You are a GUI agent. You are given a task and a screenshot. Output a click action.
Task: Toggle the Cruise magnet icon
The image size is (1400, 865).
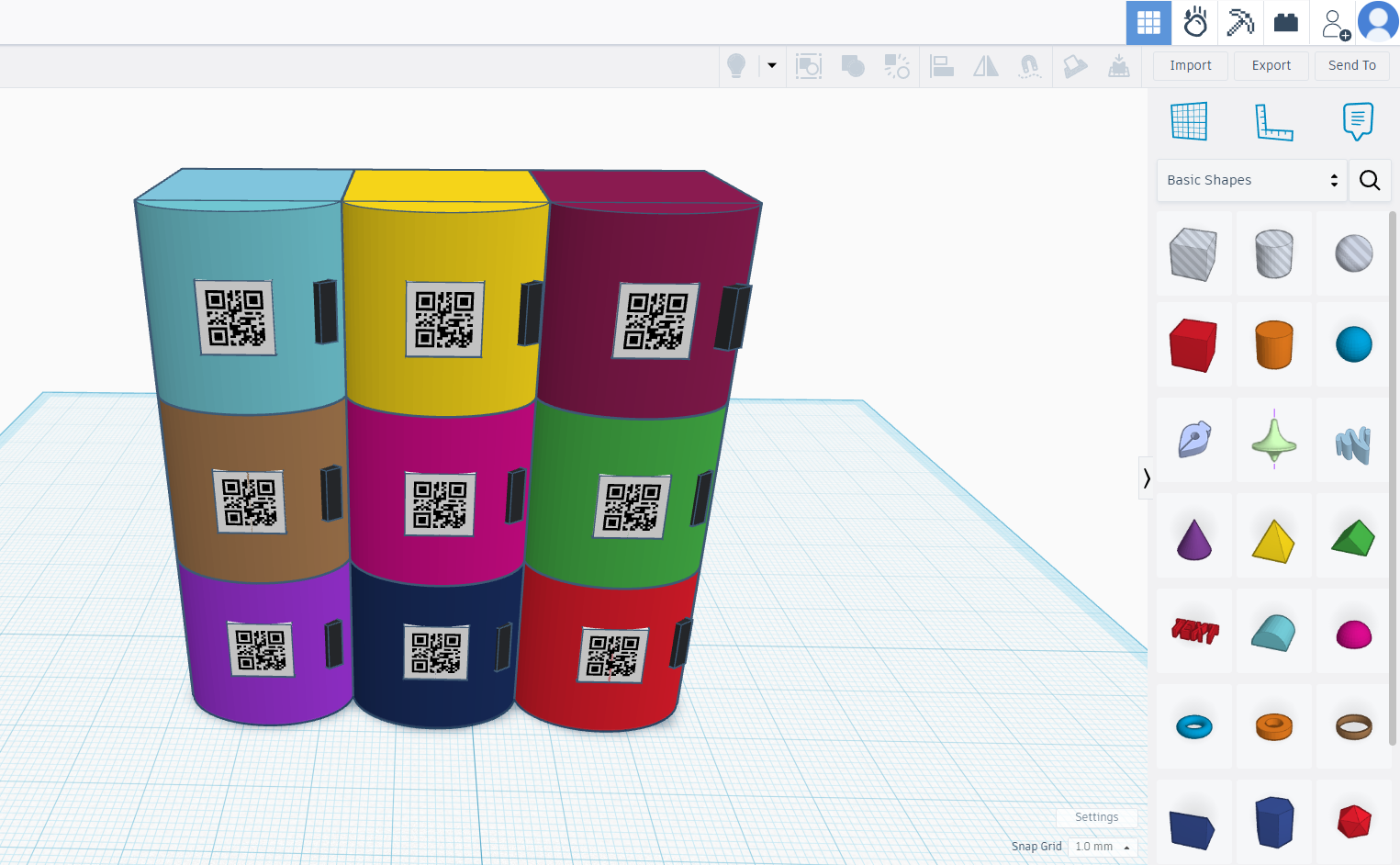(1029, 66)
